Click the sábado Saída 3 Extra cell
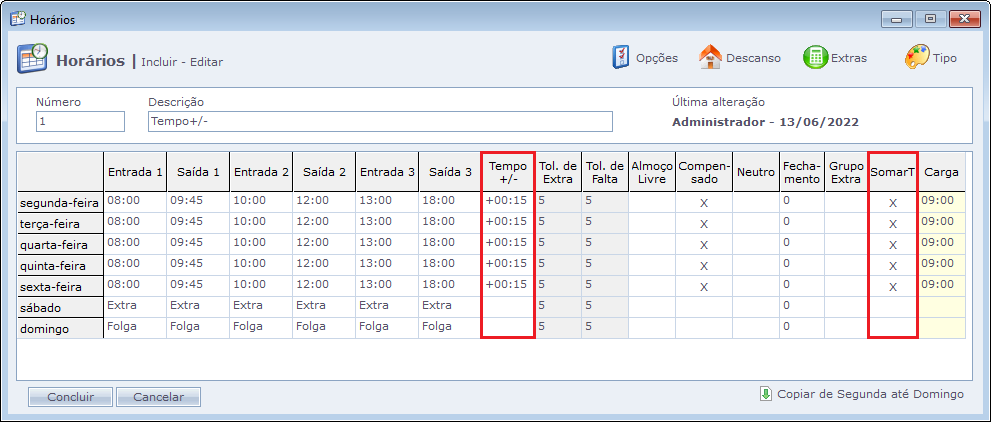This screenshot has width=991, height=422. [449, 306]
